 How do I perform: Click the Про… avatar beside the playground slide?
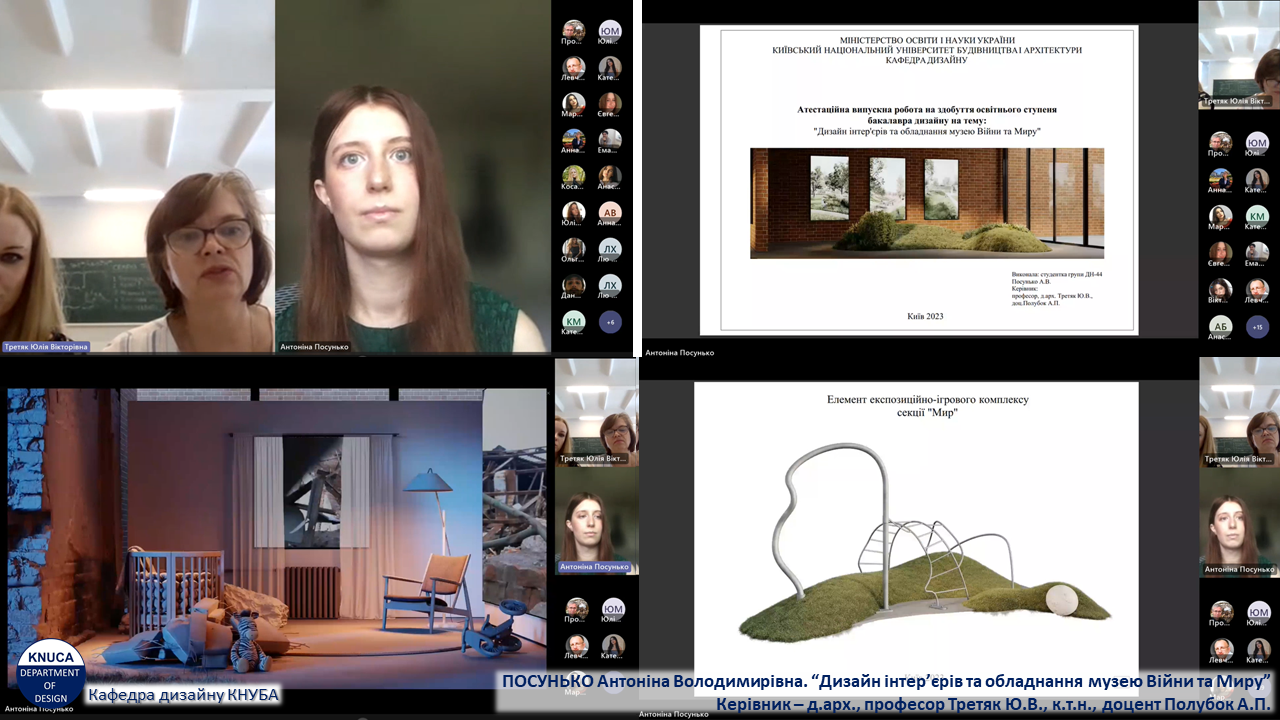1222,612
